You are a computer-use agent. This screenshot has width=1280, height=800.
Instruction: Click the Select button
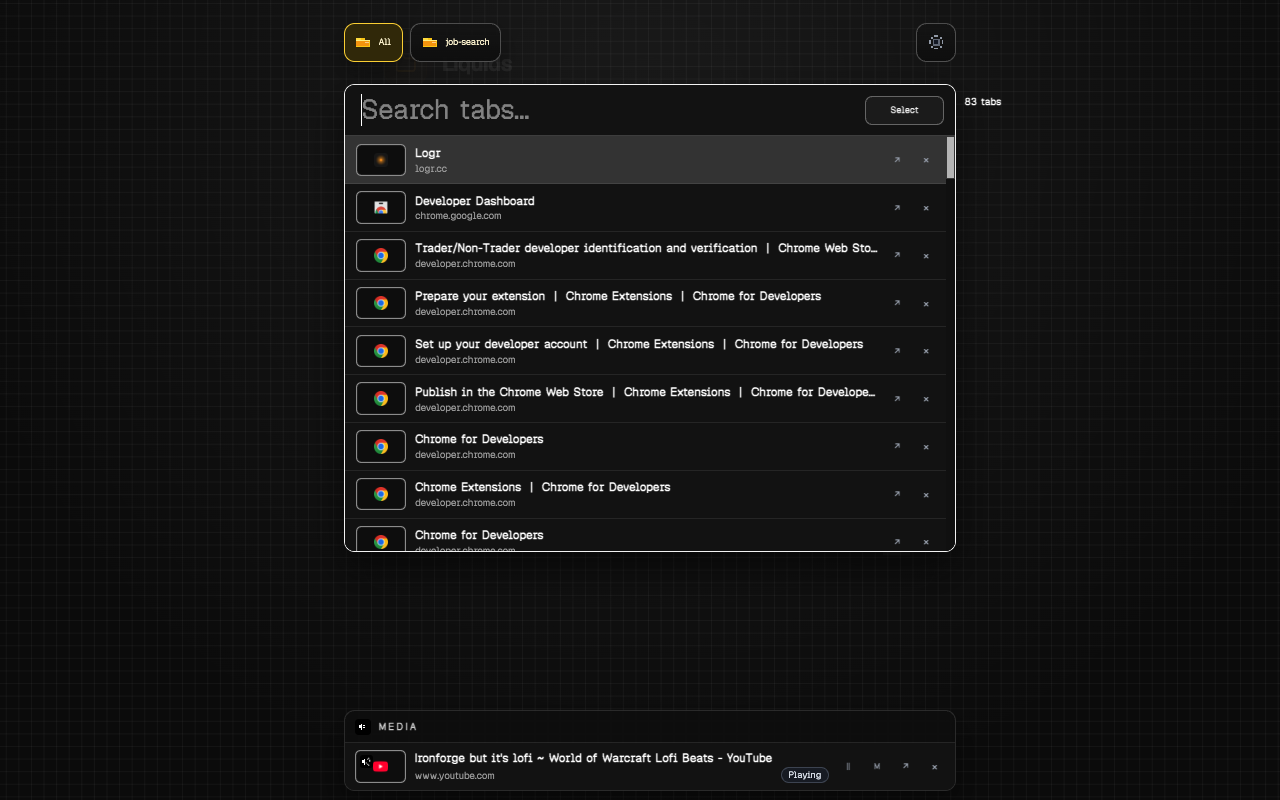pos(904,110)
